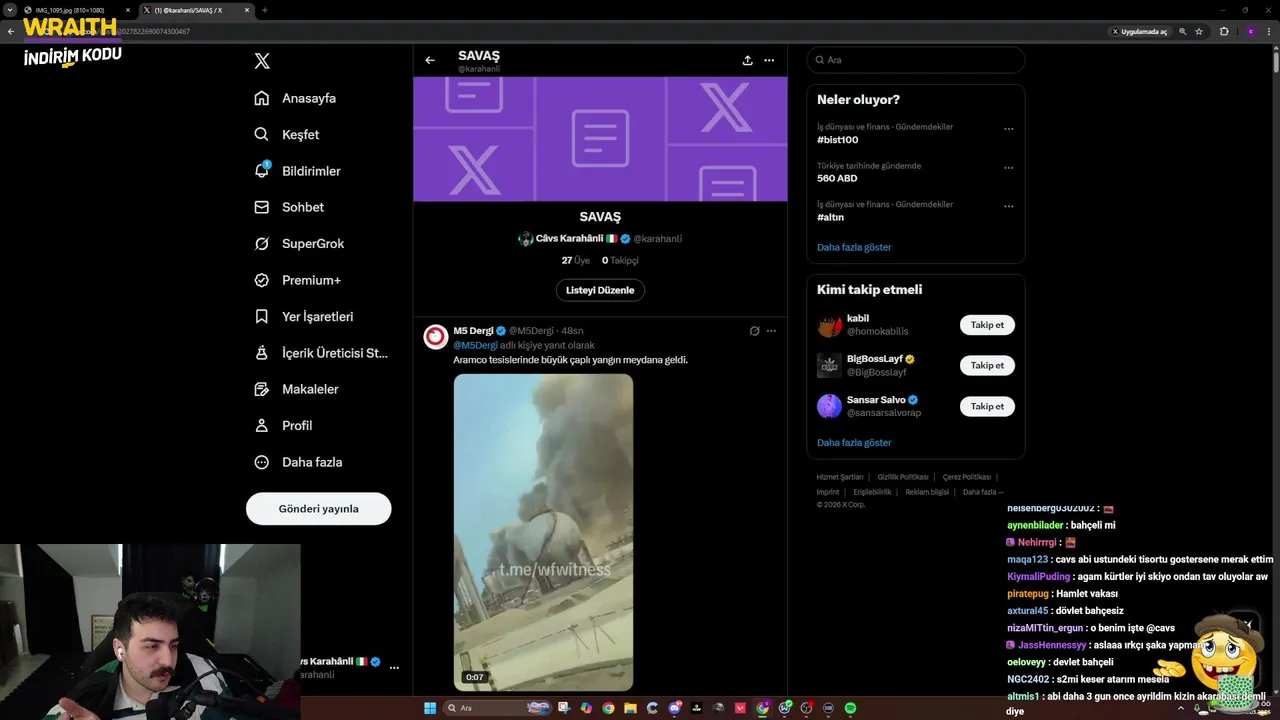
Task: Click the Makaleler articles icon
Action: point(262,389)
